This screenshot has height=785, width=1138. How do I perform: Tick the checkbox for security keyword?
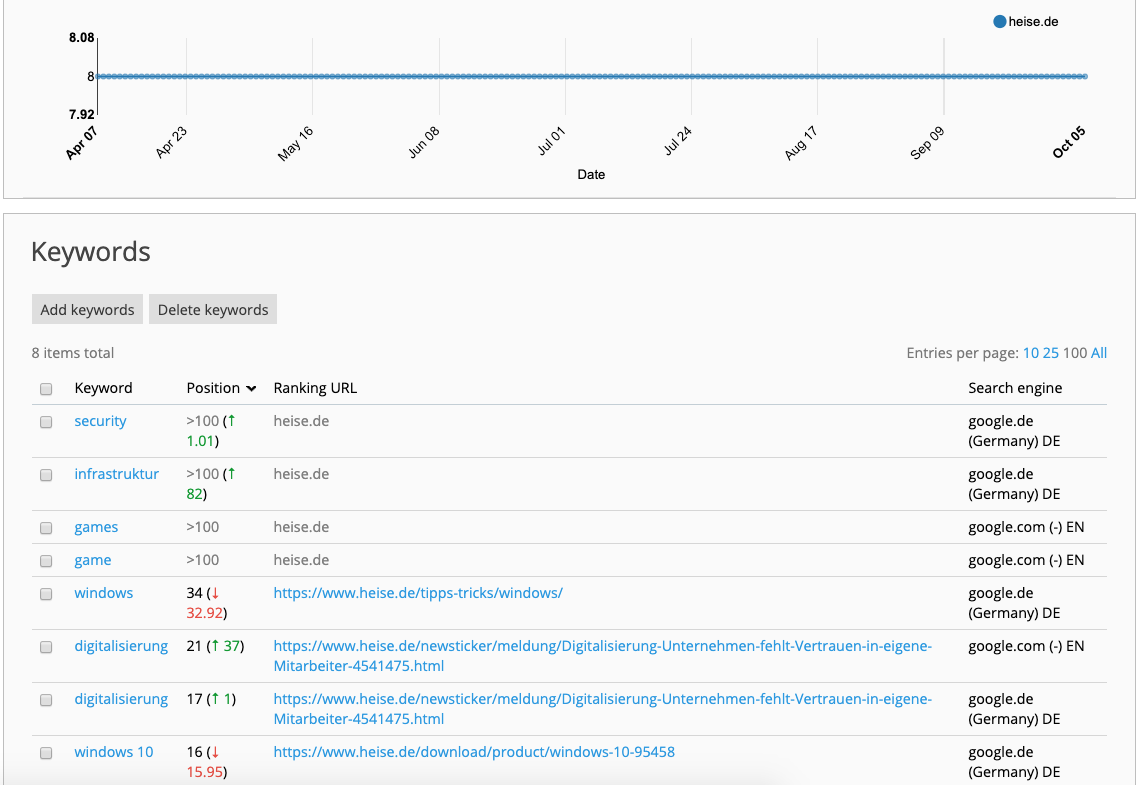[x=46, y=422]
